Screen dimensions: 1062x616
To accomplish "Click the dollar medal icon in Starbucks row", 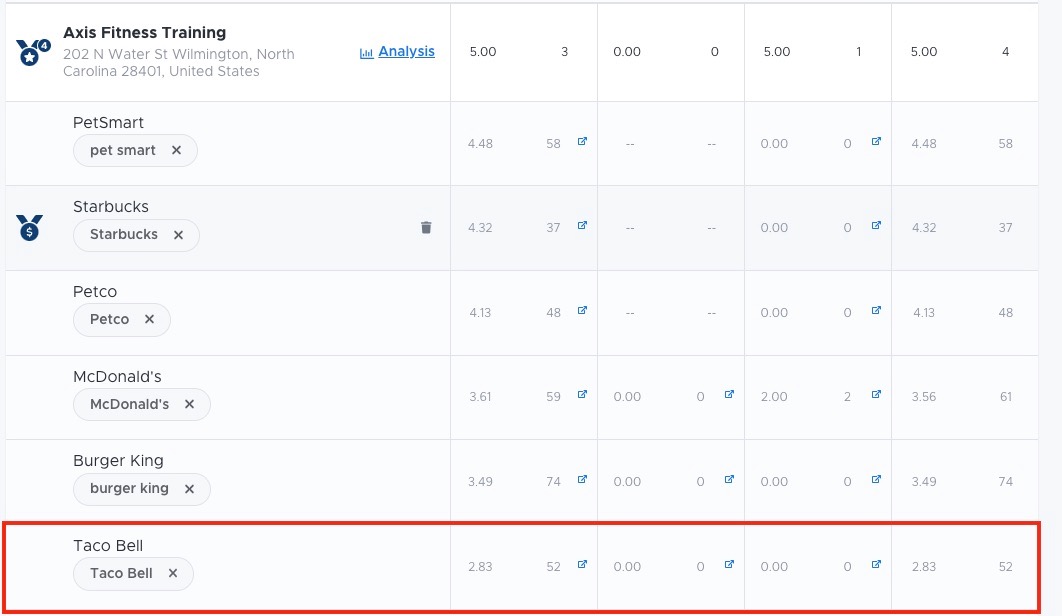I will [x=29, y=228].
